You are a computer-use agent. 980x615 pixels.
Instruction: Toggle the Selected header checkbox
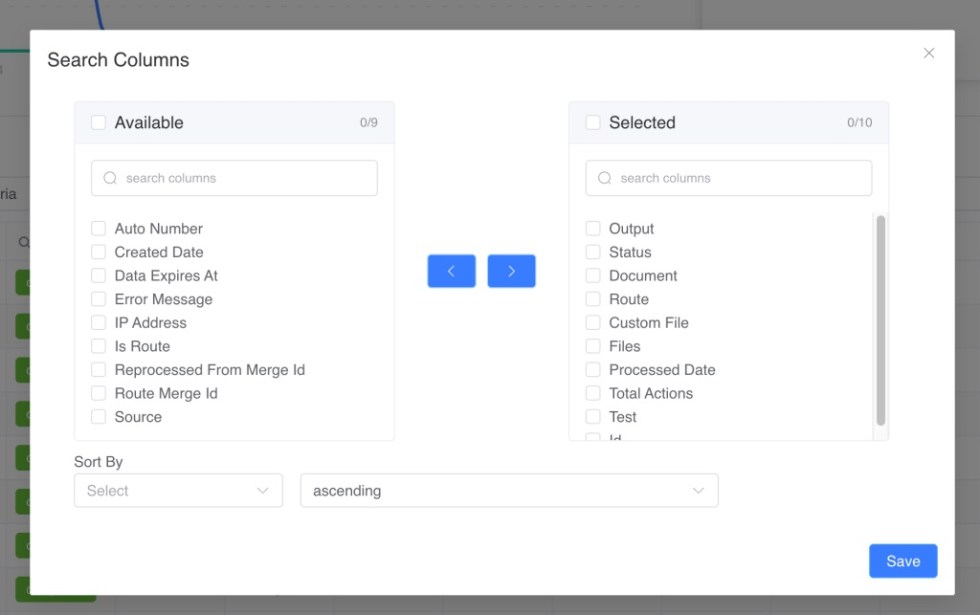point(593,122)
